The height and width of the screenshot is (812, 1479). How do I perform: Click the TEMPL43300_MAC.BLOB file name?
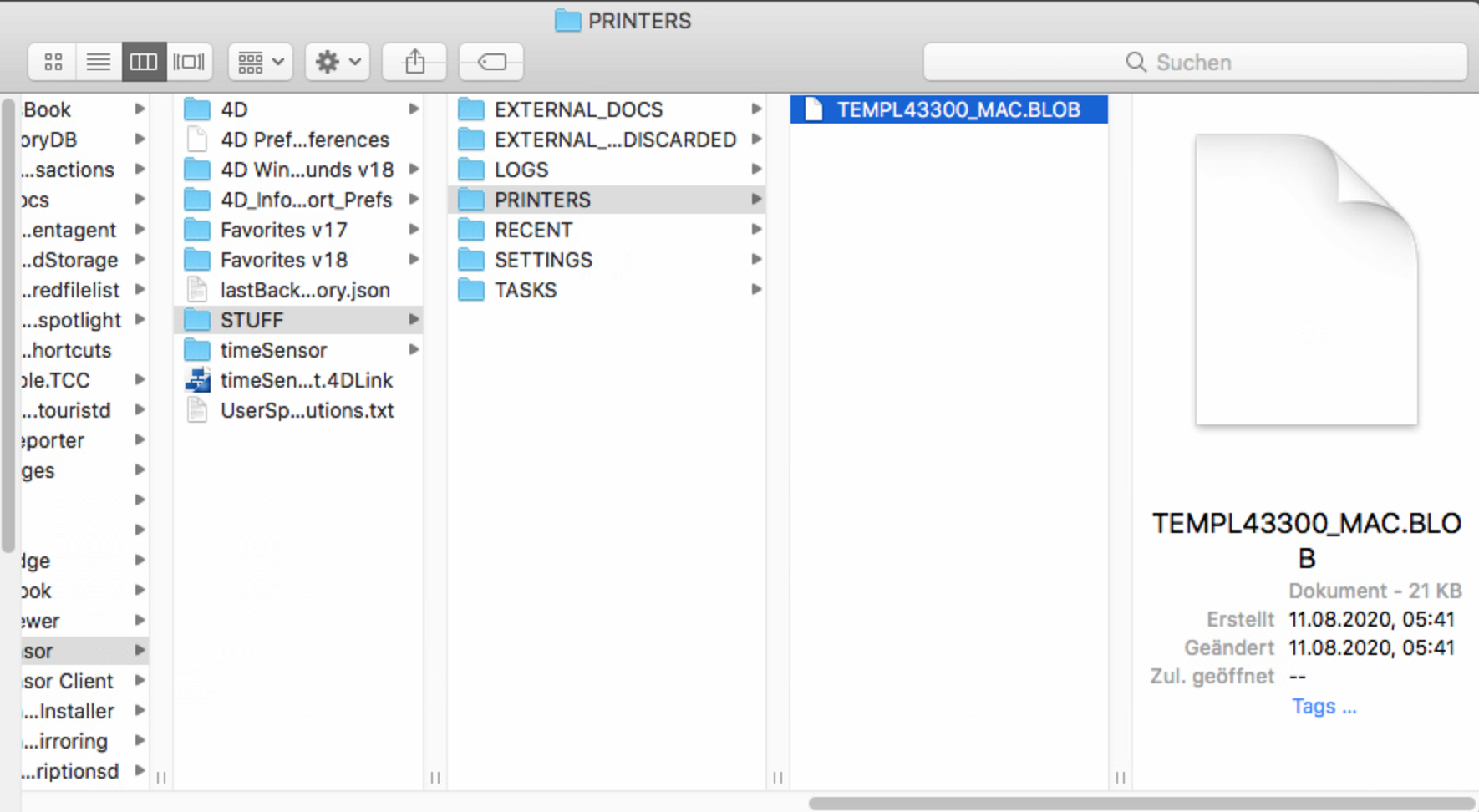[x=958, y=109]
